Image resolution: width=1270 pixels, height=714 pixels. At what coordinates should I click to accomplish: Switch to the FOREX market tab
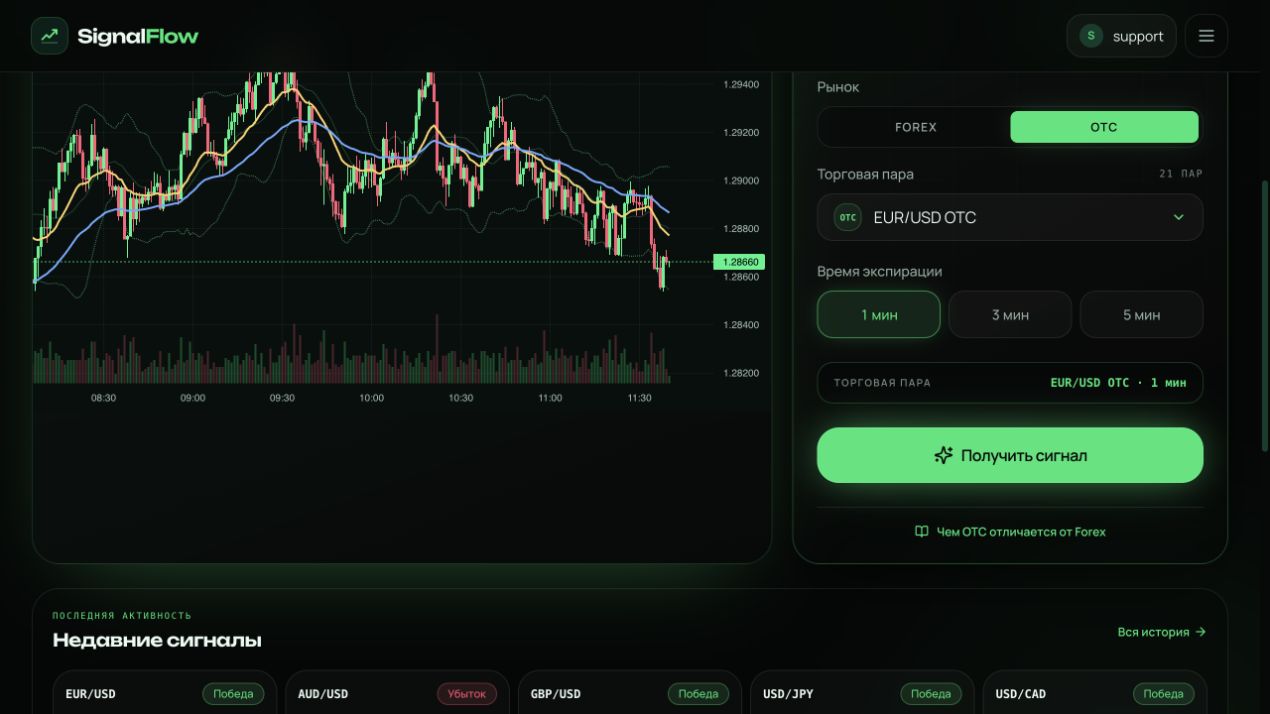tap(916, 127)
